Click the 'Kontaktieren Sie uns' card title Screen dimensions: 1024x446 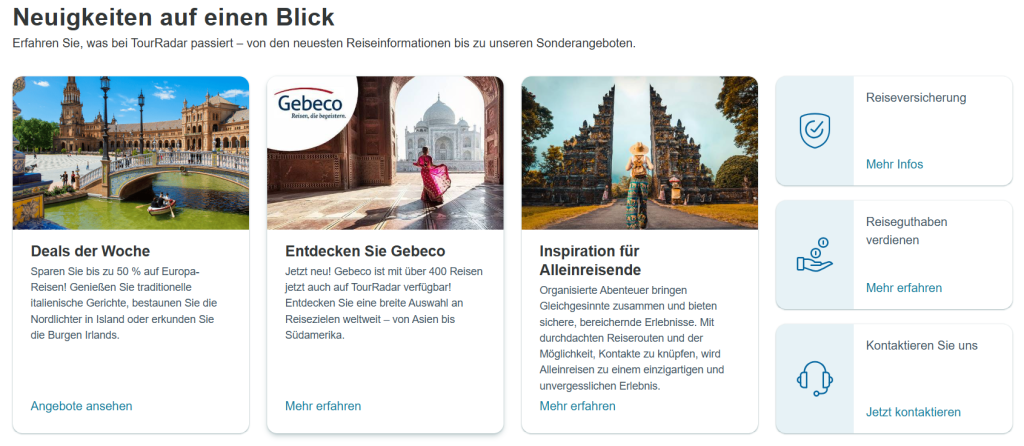(921, 345)
